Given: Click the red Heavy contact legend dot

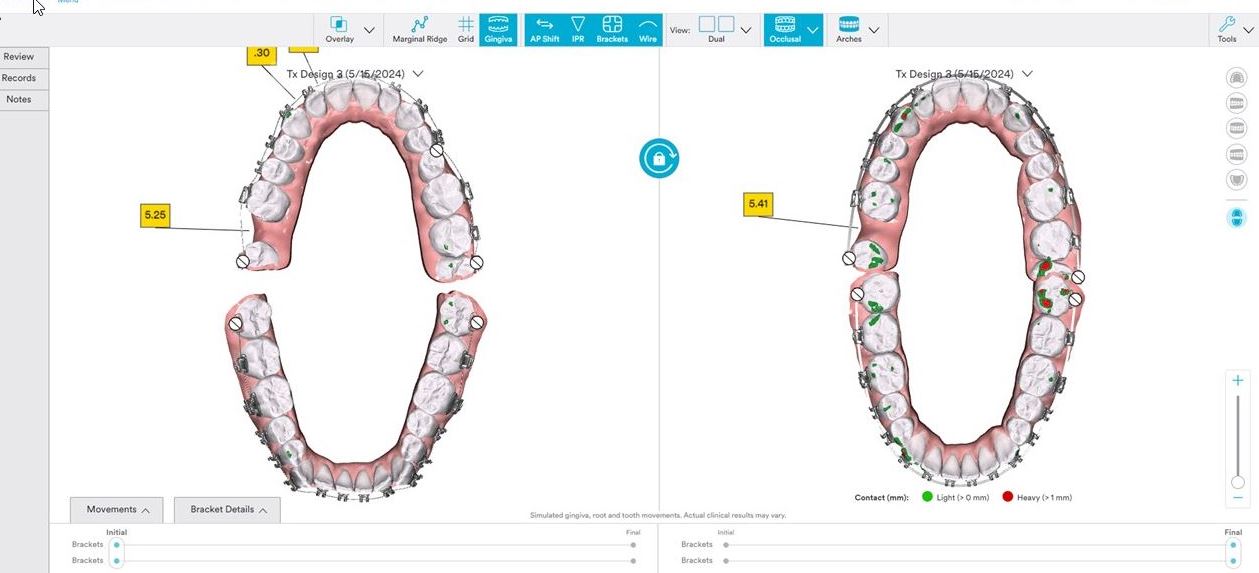Looking at the screenshot, I should click(1007, 497).
